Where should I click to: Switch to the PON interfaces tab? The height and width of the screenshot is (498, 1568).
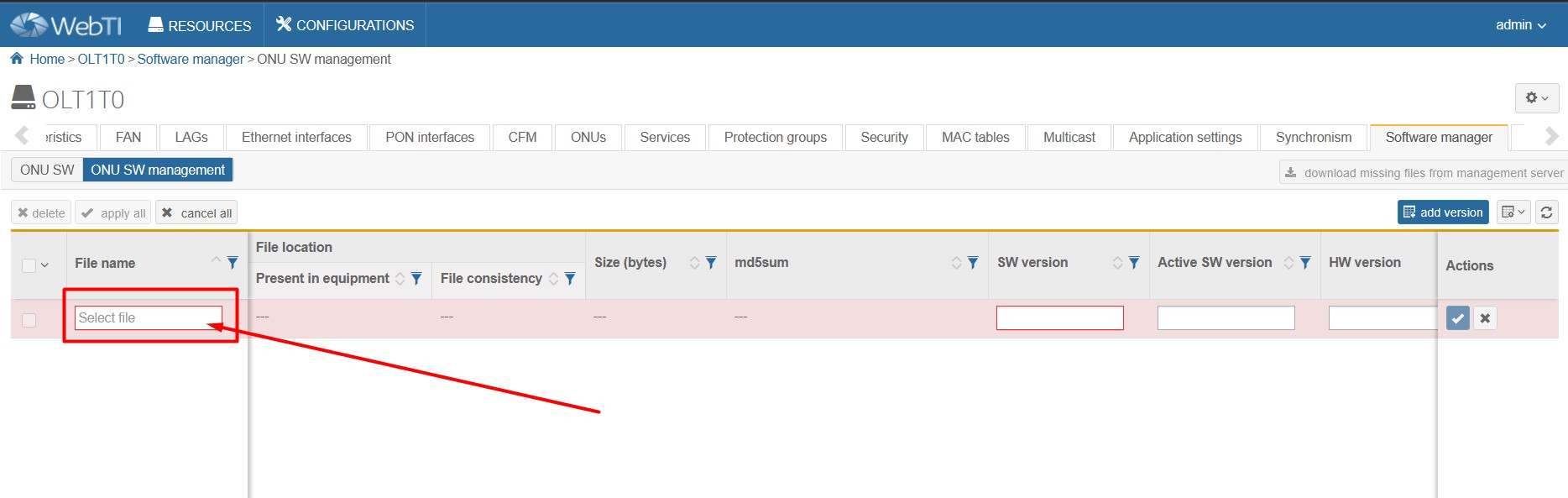(x=430, y=137)
